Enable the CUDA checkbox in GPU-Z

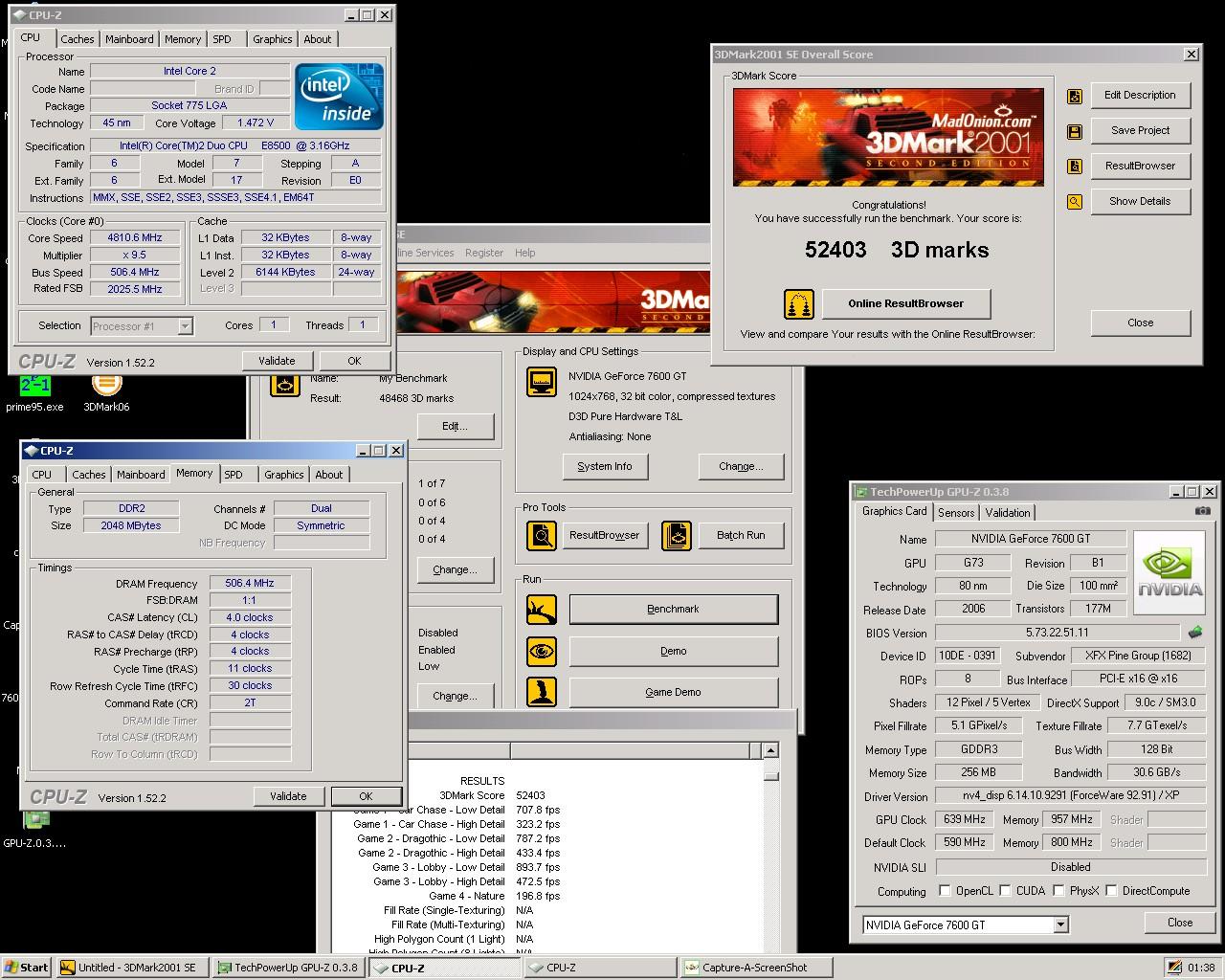point(1005,891)
